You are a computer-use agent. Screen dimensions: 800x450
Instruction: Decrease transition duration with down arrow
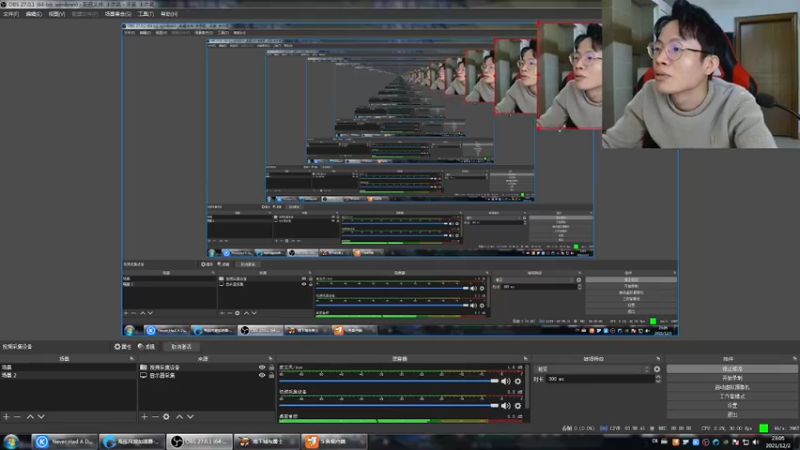click(658, 381)
